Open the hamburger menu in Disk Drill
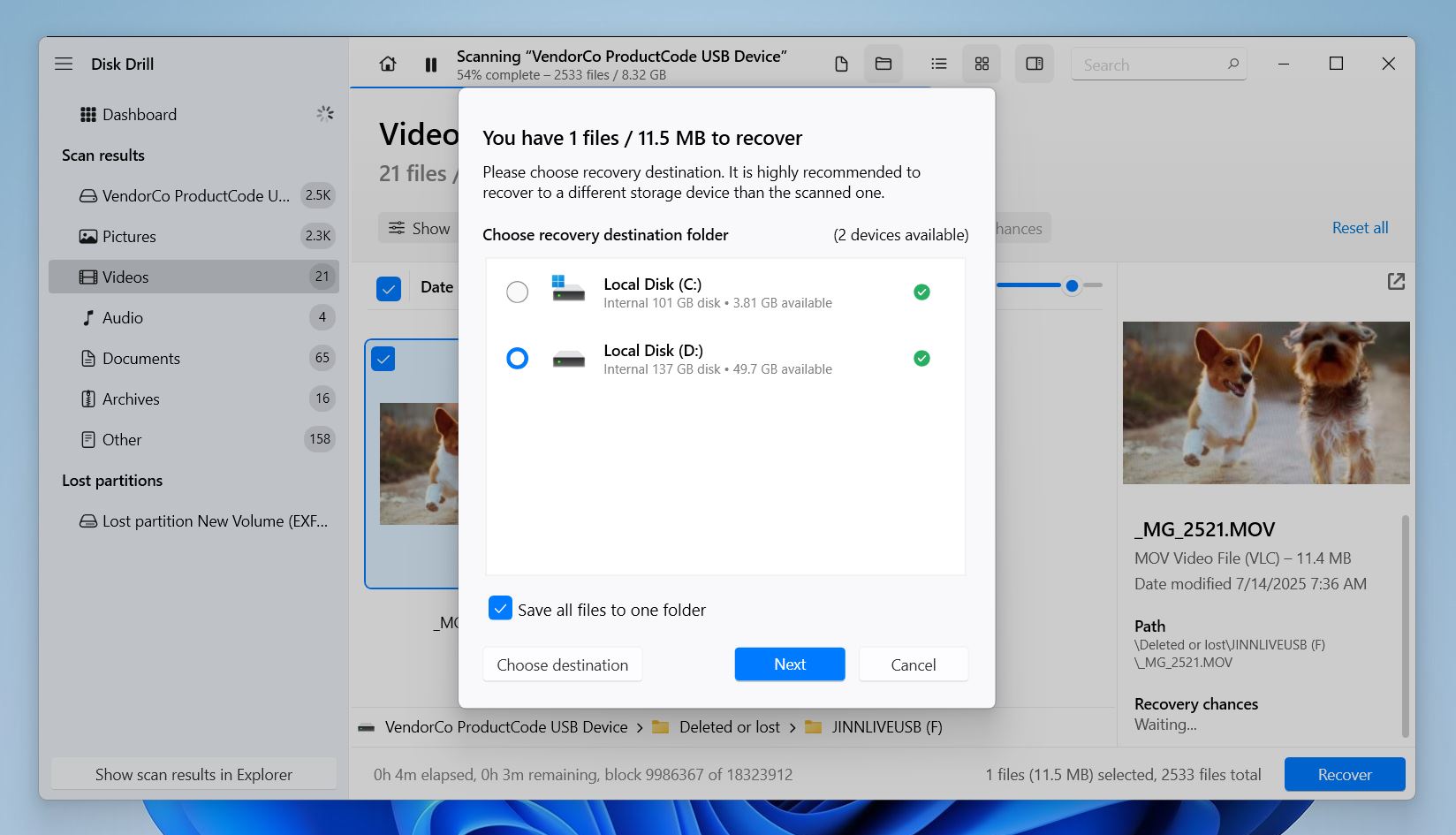The width and height of the screenshot is (1456, 835). [64, 64]
